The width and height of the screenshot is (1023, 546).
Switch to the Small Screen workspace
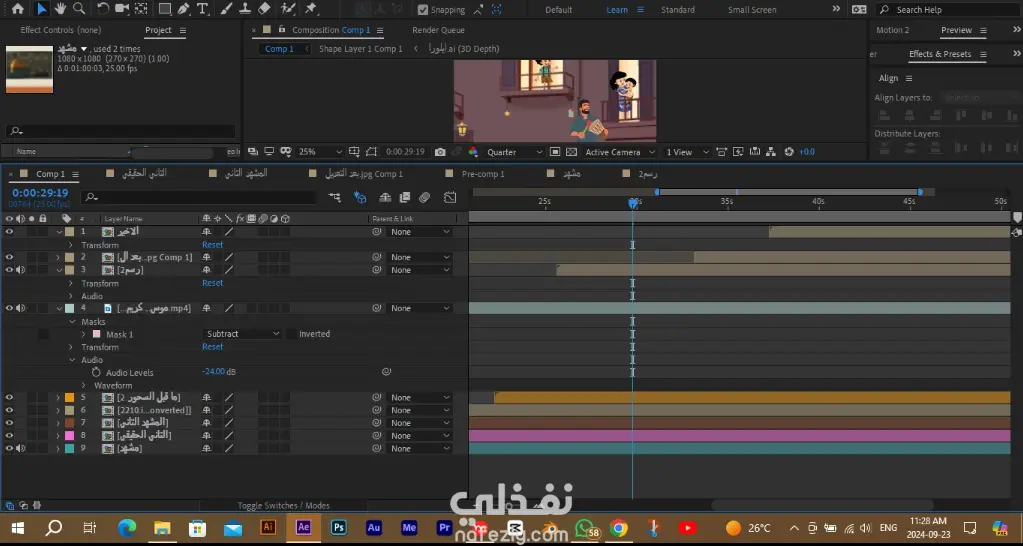(x=752, y=10)
